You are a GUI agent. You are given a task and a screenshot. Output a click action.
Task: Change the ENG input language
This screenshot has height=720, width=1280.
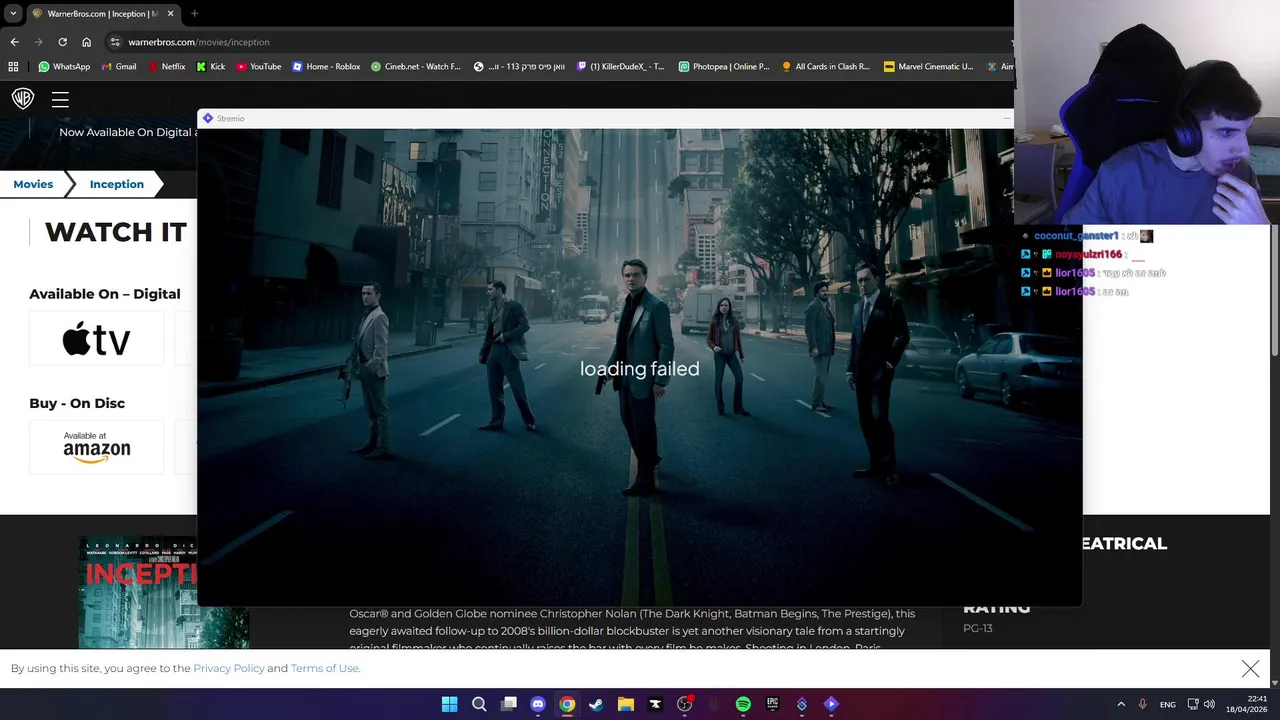(1168, 704)
